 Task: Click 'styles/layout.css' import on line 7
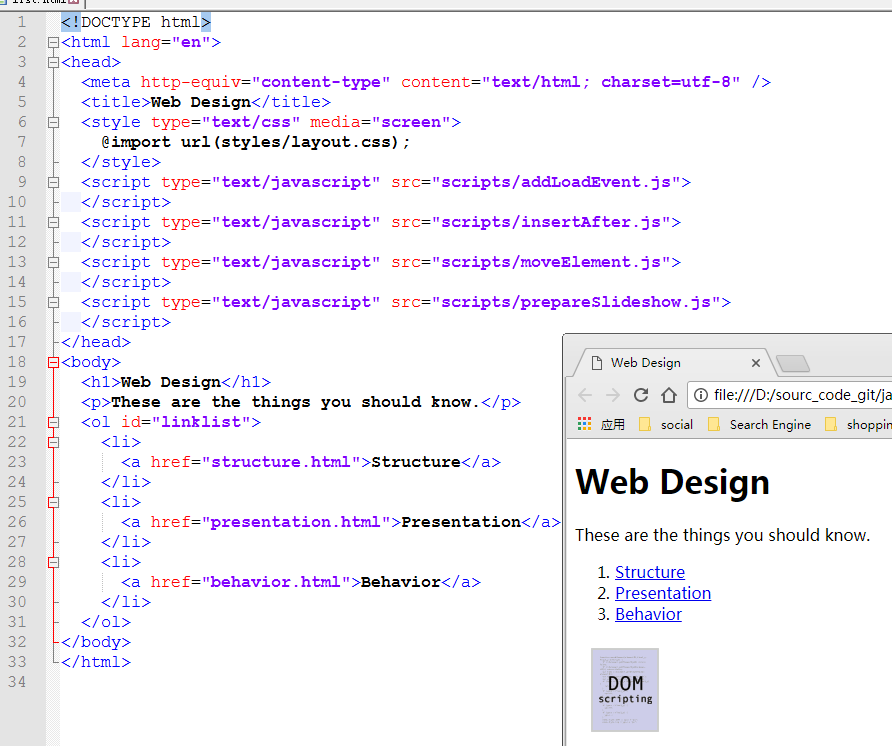point(305,142)
